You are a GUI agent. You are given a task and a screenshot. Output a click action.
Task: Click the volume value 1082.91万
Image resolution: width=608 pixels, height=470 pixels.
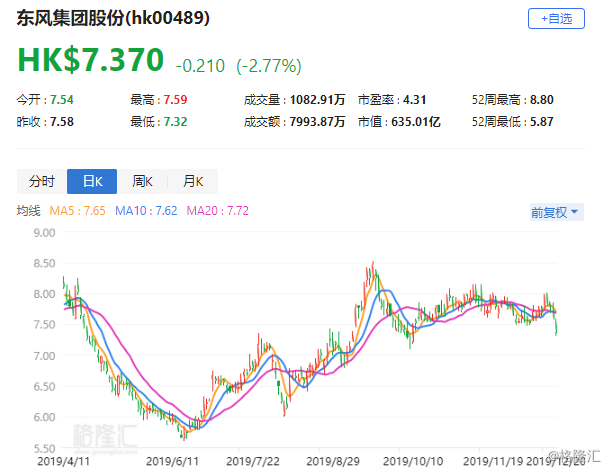pos(317,100)
